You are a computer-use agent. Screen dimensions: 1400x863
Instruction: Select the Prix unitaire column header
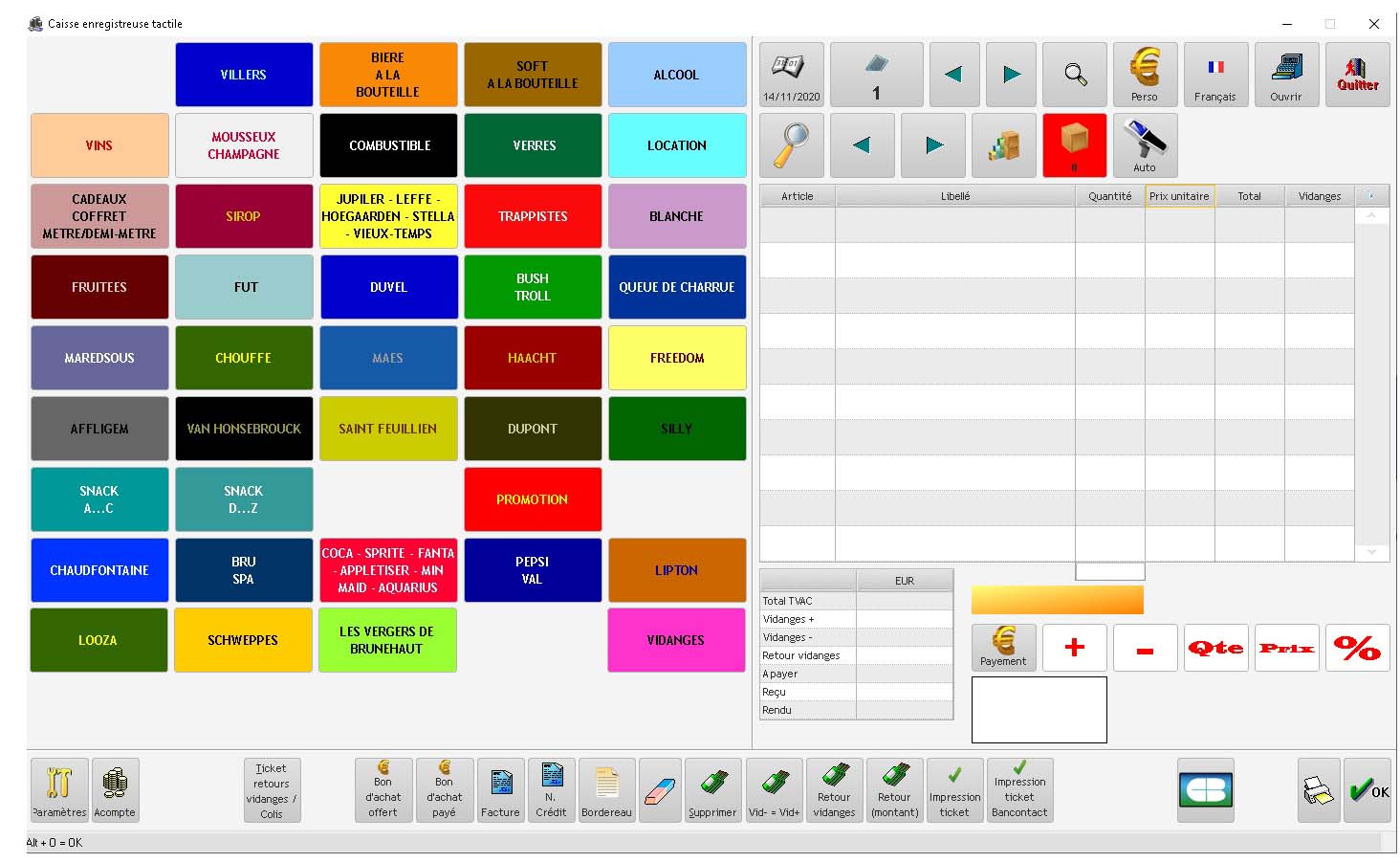[x=1180, y=196]
